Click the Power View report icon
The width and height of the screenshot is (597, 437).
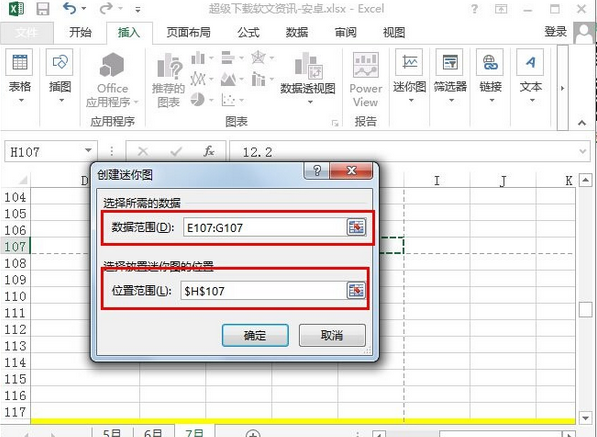(366, 80)
